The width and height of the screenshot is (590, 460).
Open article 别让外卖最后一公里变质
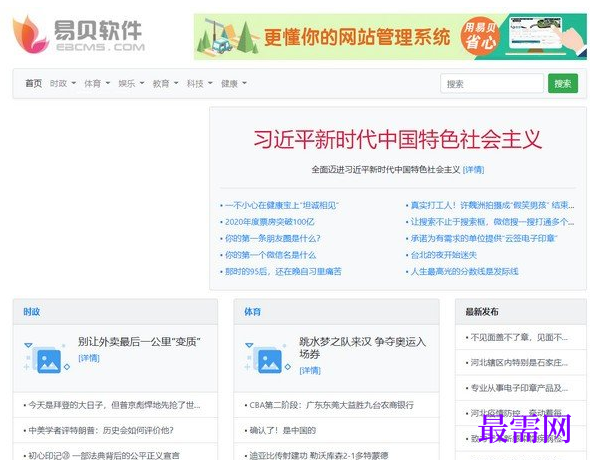[139, 342]
